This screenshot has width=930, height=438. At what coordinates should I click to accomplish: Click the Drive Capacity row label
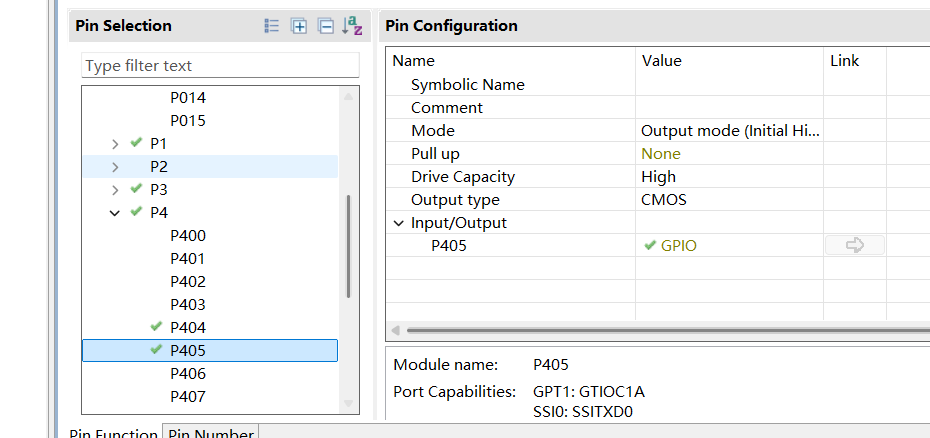tap(463, 177)
